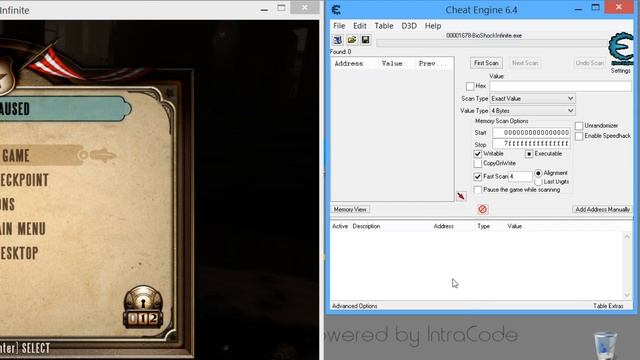Open the Scan Type dropdown
Screen dimensions: 640x360
coord(532,99)
